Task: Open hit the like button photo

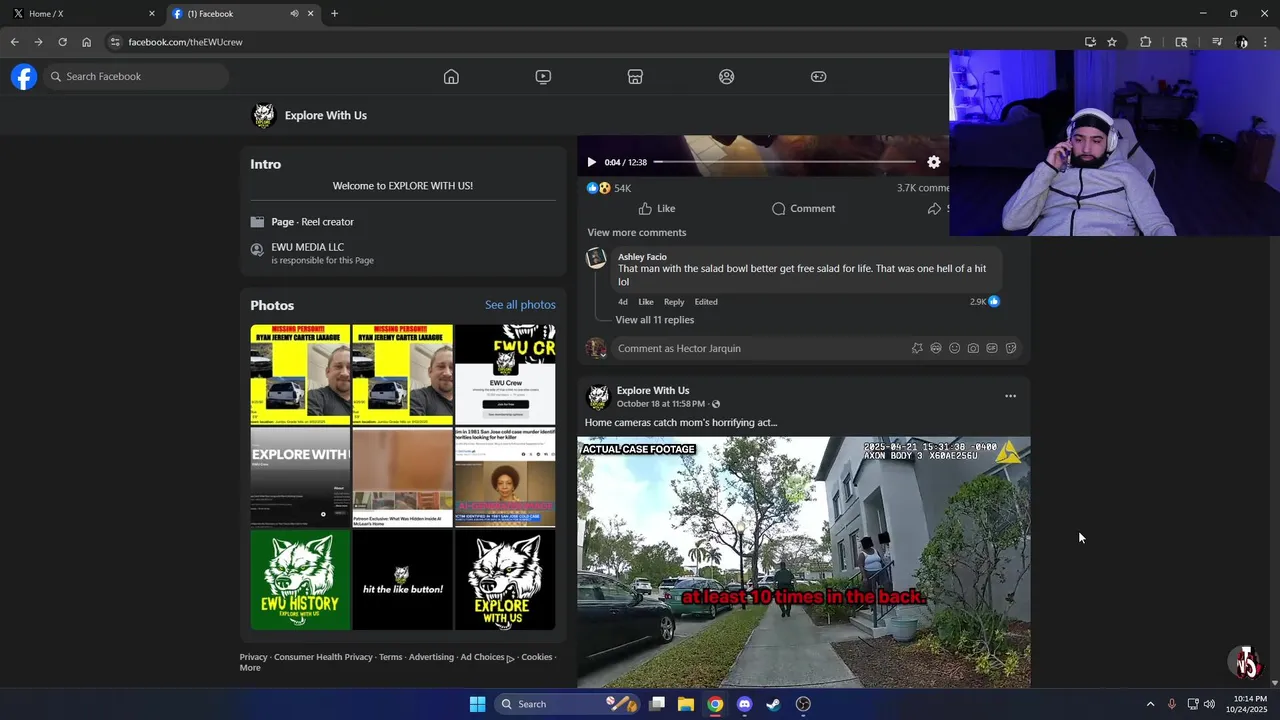Action: (402, 580)
